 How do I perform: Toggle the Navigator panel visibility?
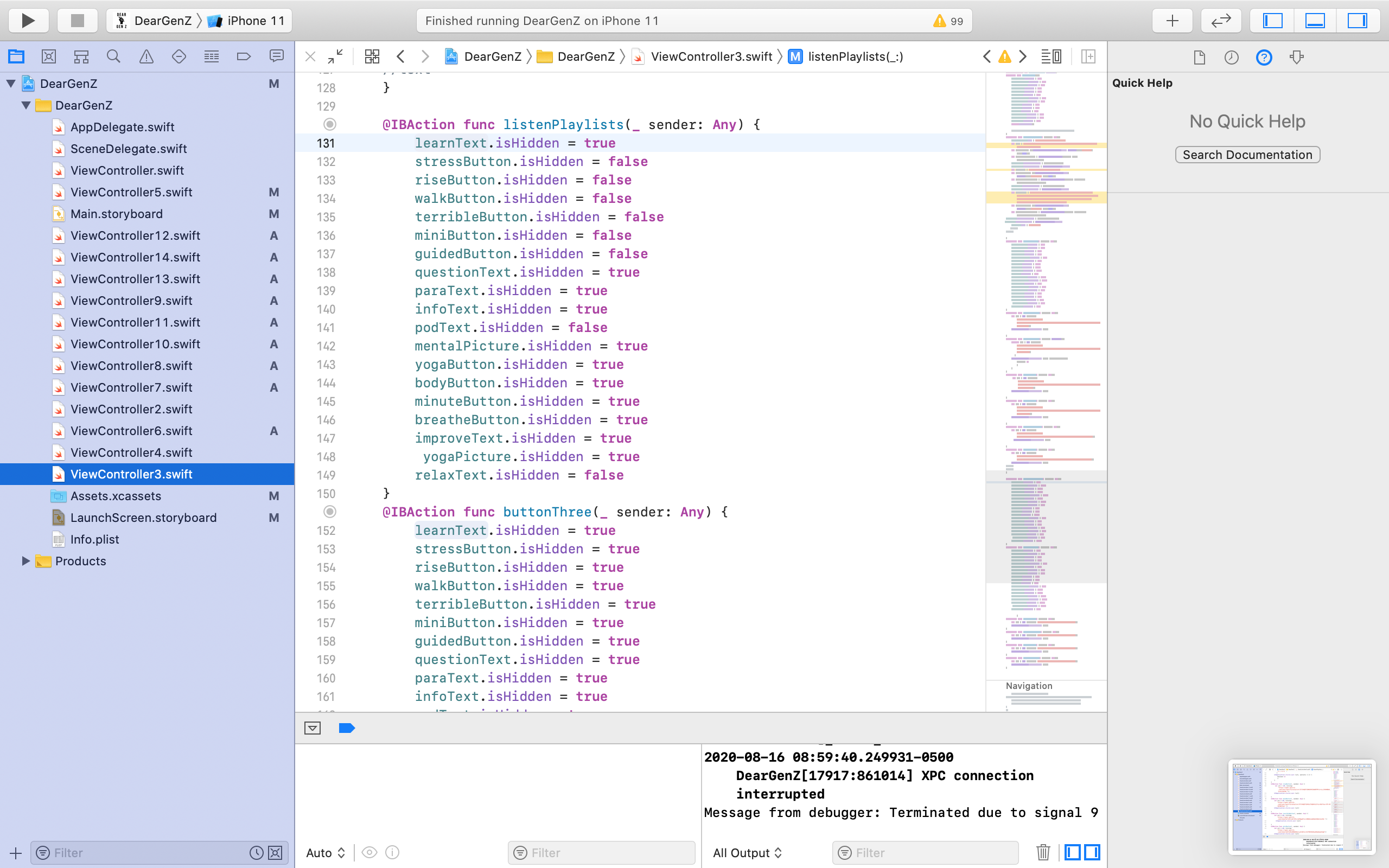1272,21
